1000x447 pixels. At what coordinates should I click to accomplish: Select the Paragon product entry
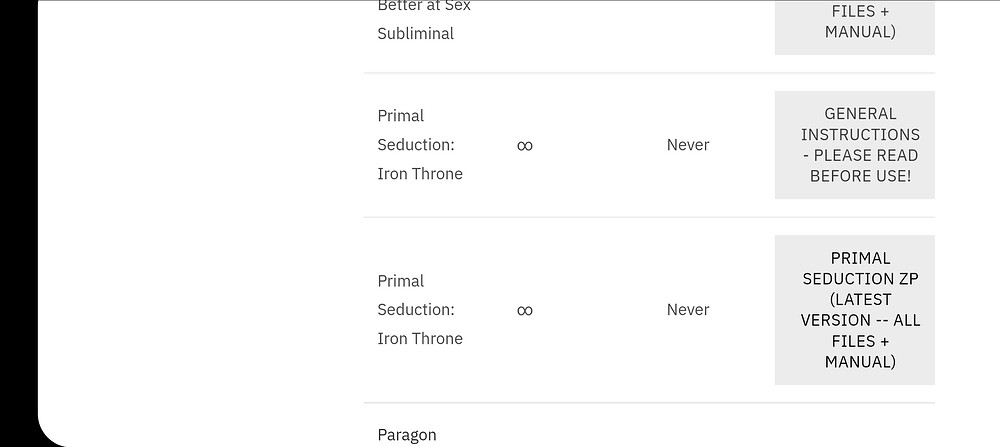[x=407, y=435]
